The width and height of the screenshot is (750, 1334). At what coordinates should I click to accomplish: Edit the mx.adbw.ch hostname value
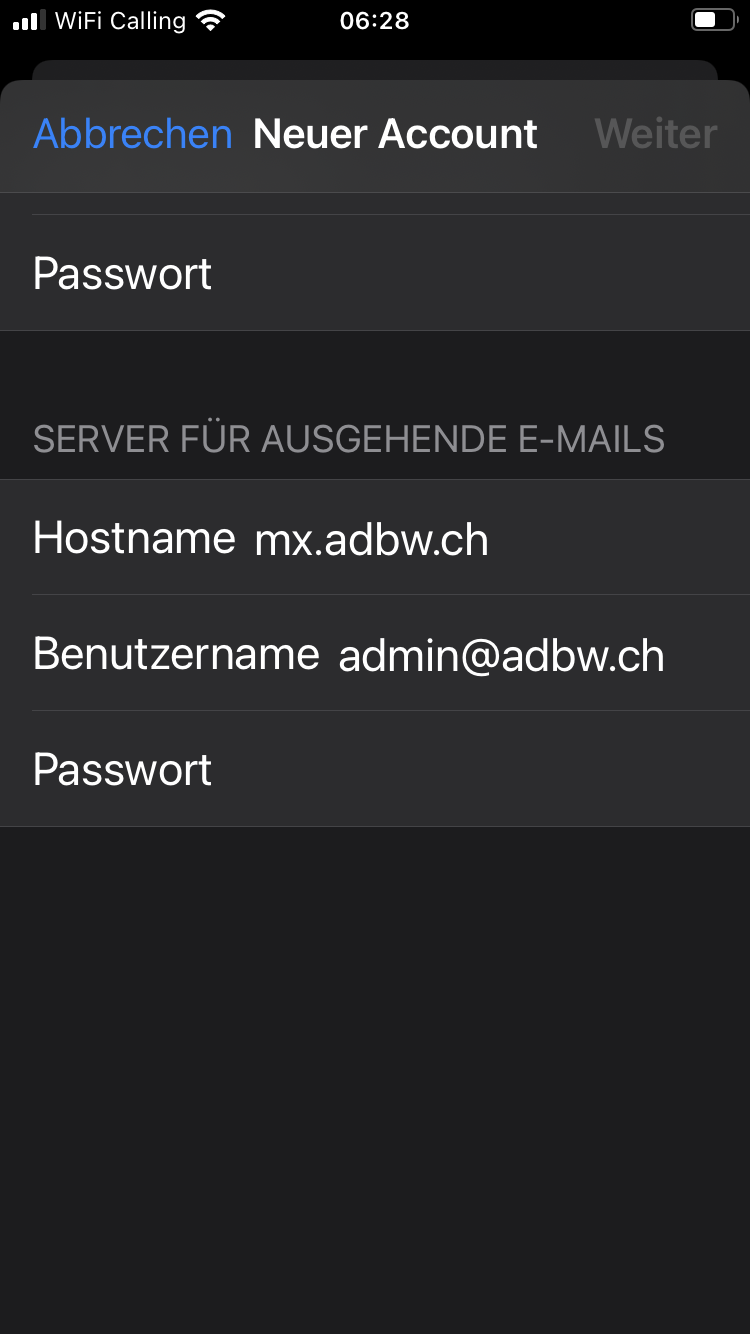pos(372,540)
